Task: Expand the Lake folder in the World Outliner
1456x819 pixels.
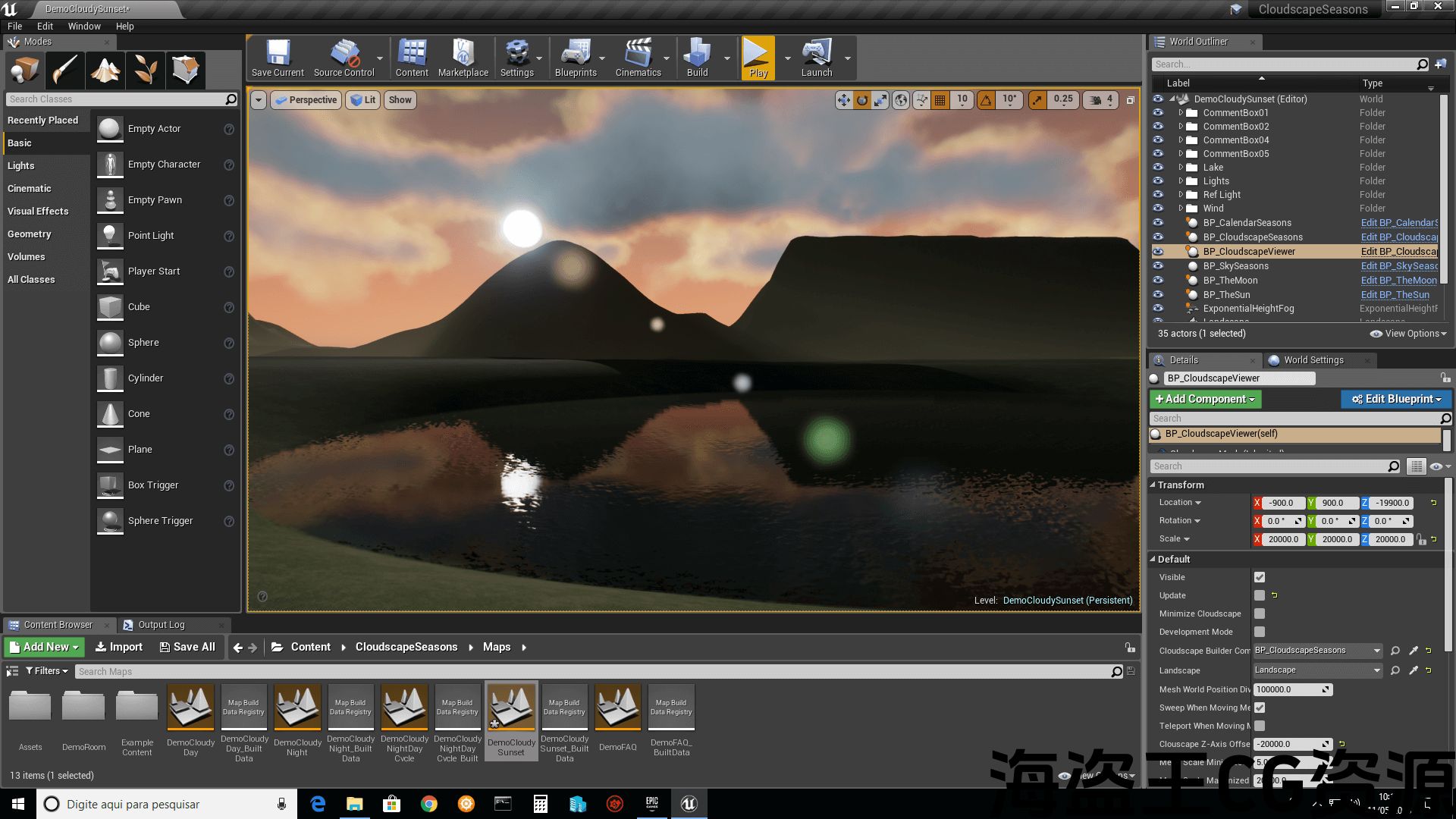Action: click(x=1181, y=168)
